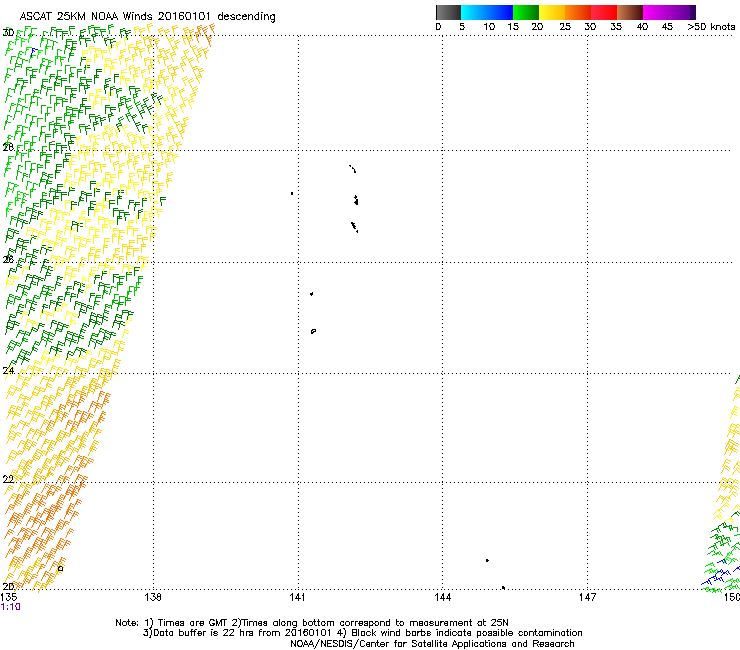Click the brown 35-40 knots color band

pyautogui.click(x=630, y=12)
